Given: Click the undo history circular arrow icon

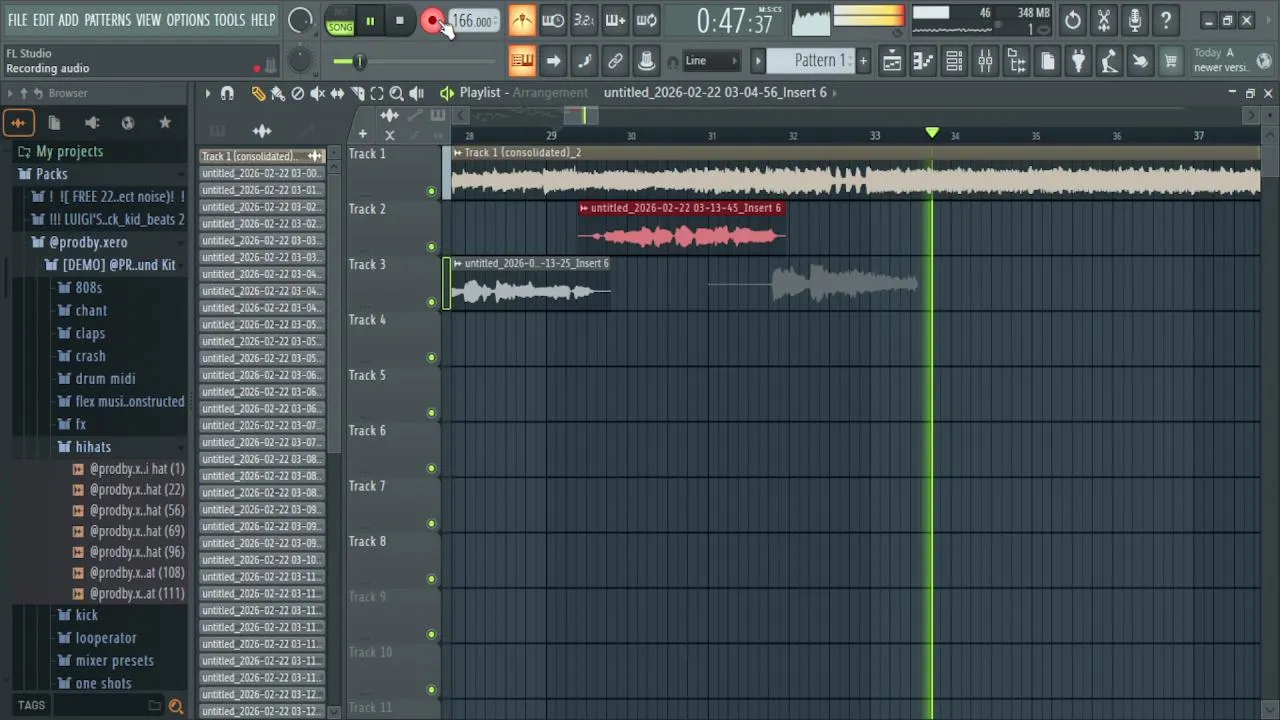Looking at the screenshot, I should coord(1073,20).
